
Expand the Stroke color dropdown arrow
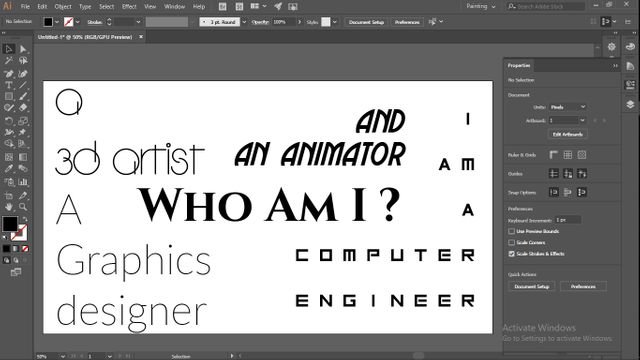78,22
